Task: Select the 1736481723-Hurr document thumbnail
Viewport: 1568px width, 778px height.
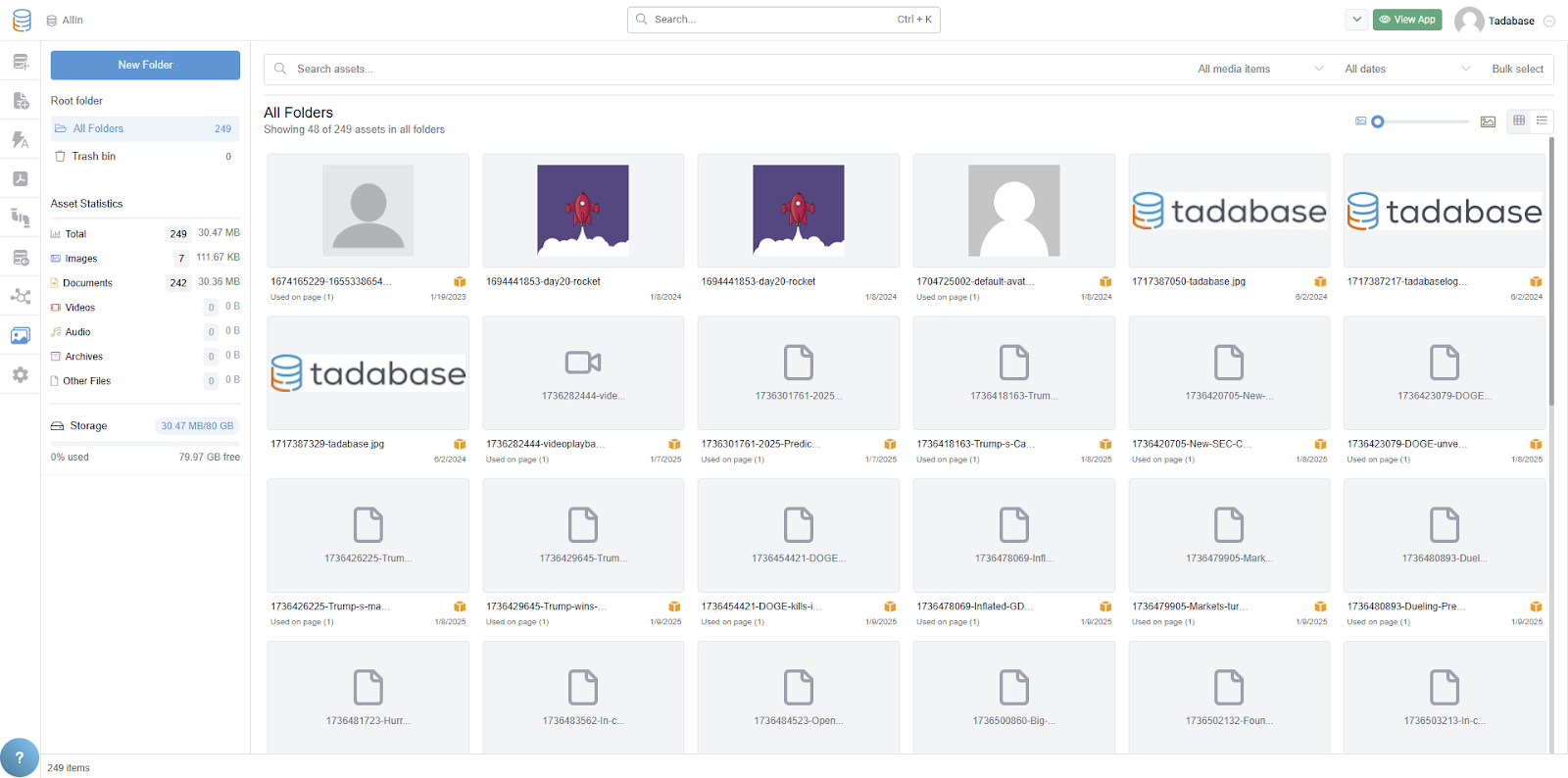Action: (x=367, y=698)
